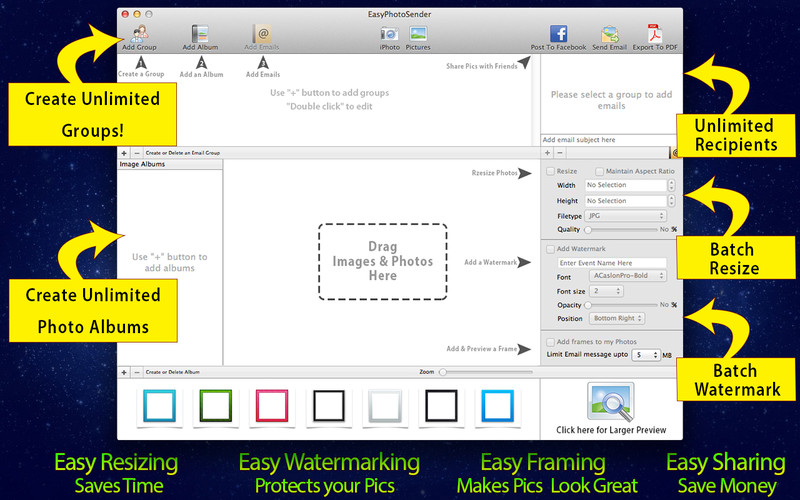The height and width of the screenshot is (500, 800).
Task: Toggle Maintain Aspect Ratio checkbox
Action: (x=599, y=171)
